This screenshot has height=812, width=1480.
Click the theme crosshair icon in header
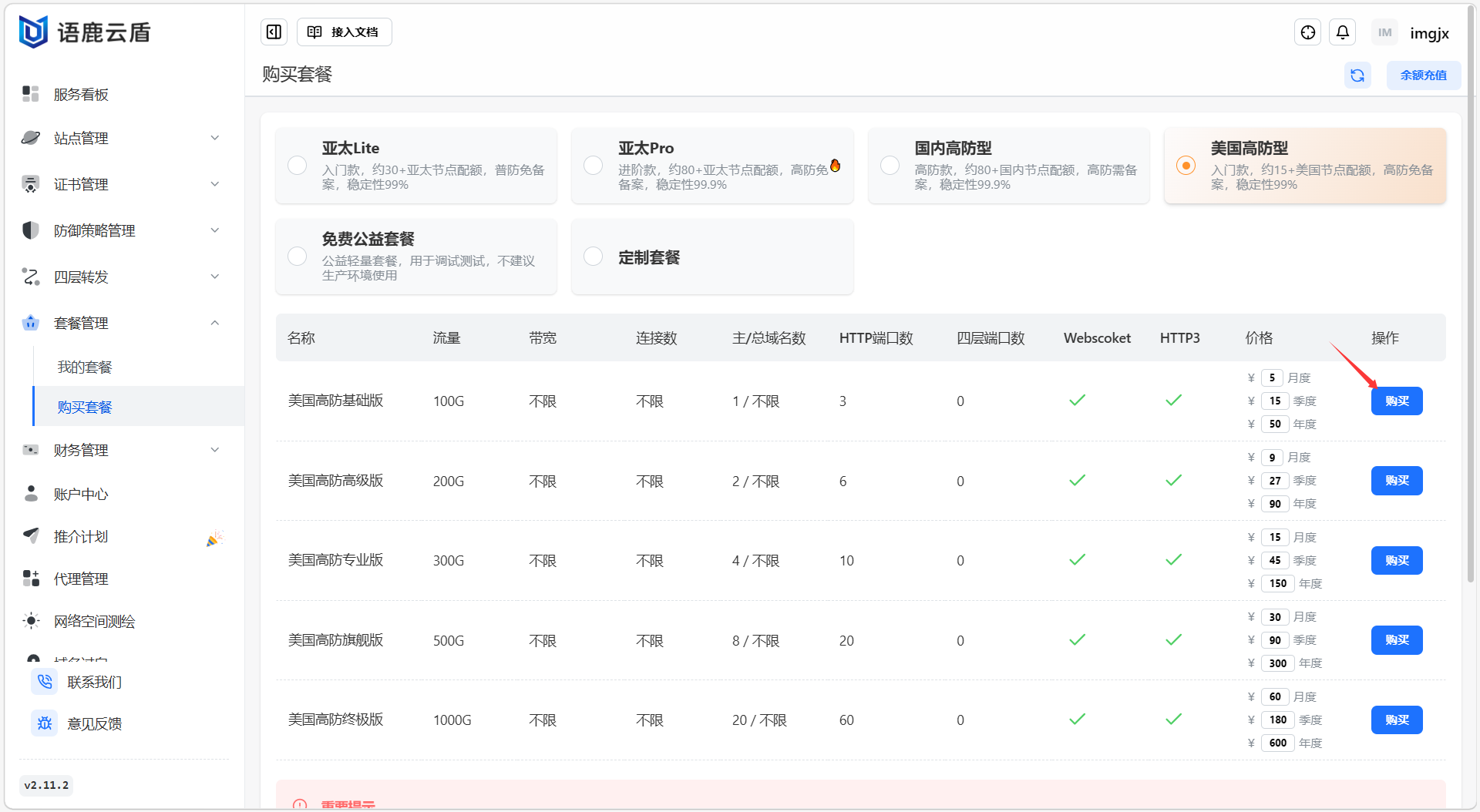[1307, 32]
